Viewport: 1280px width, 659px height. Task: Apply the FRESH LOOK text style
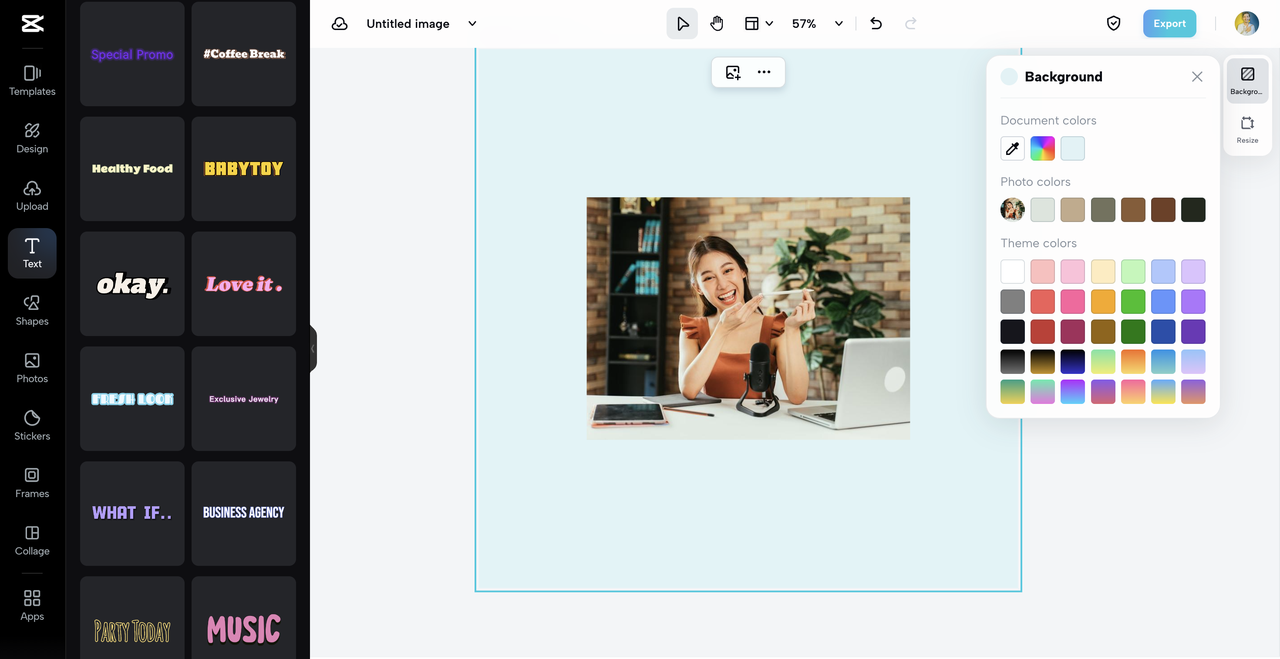pos(132,399)
